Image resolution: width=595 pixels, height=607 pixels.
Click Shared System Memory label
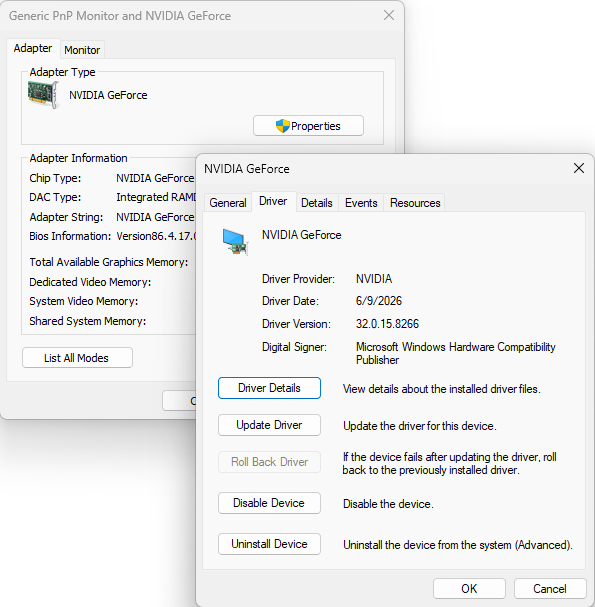point(87,321)
